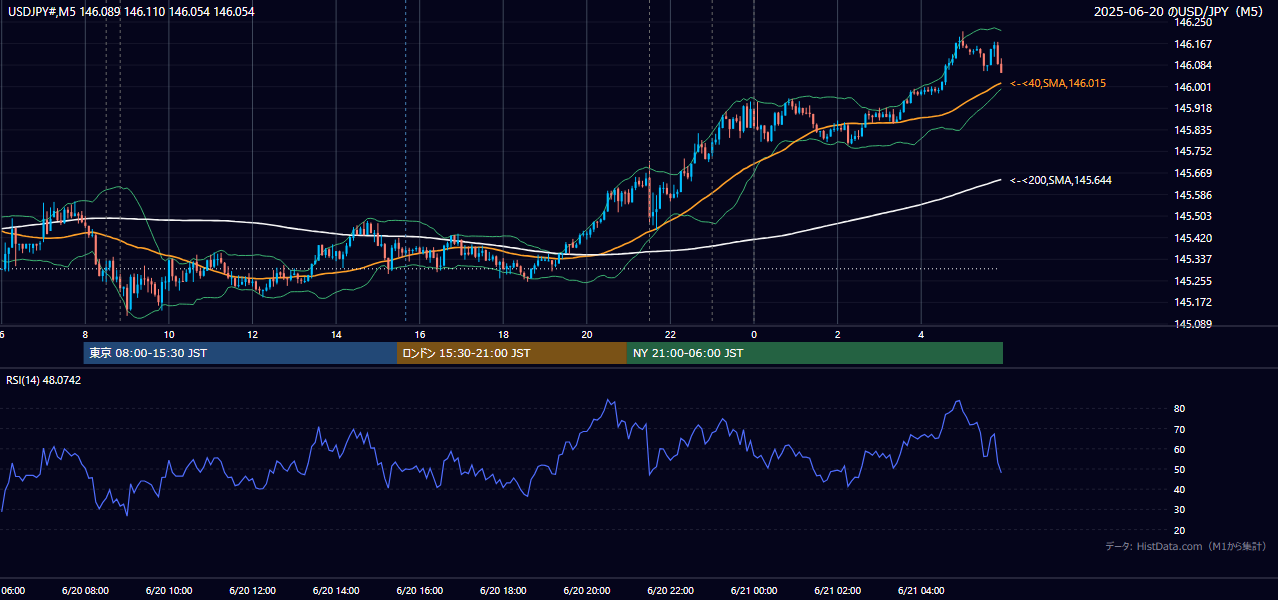The height and width of the screenshot is (600, 1278).
Task: Click RSI scale value 30
Action: click(x=1180, y=510)
